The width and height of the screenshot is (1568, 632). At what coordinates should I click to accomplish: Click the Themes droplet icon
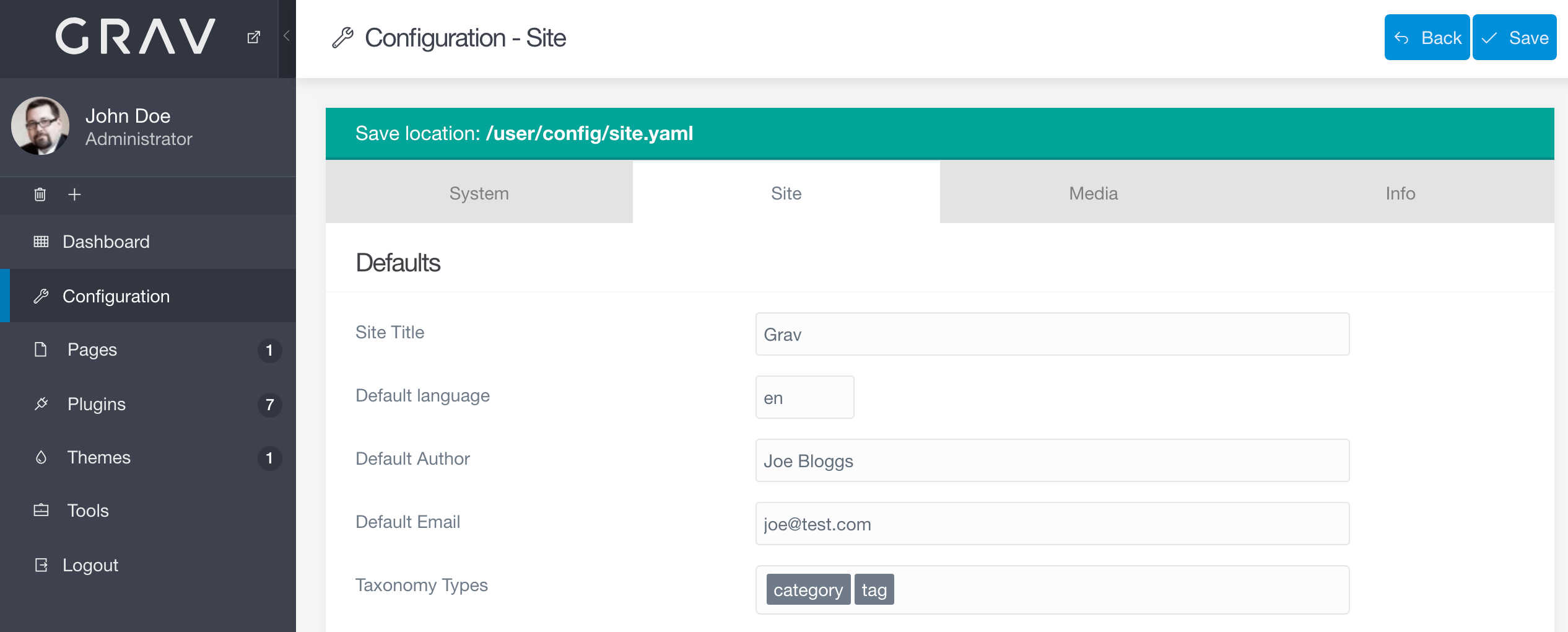tap(41, 457)
